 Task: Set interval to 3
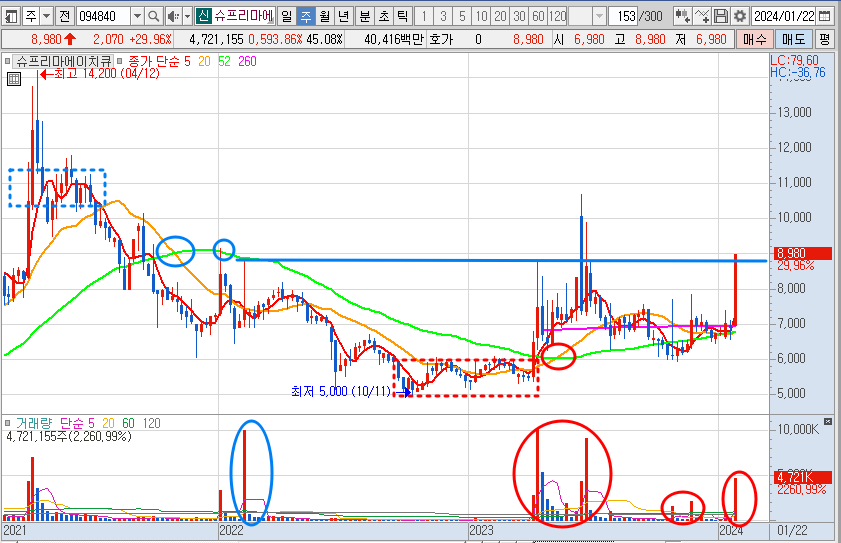443,17
